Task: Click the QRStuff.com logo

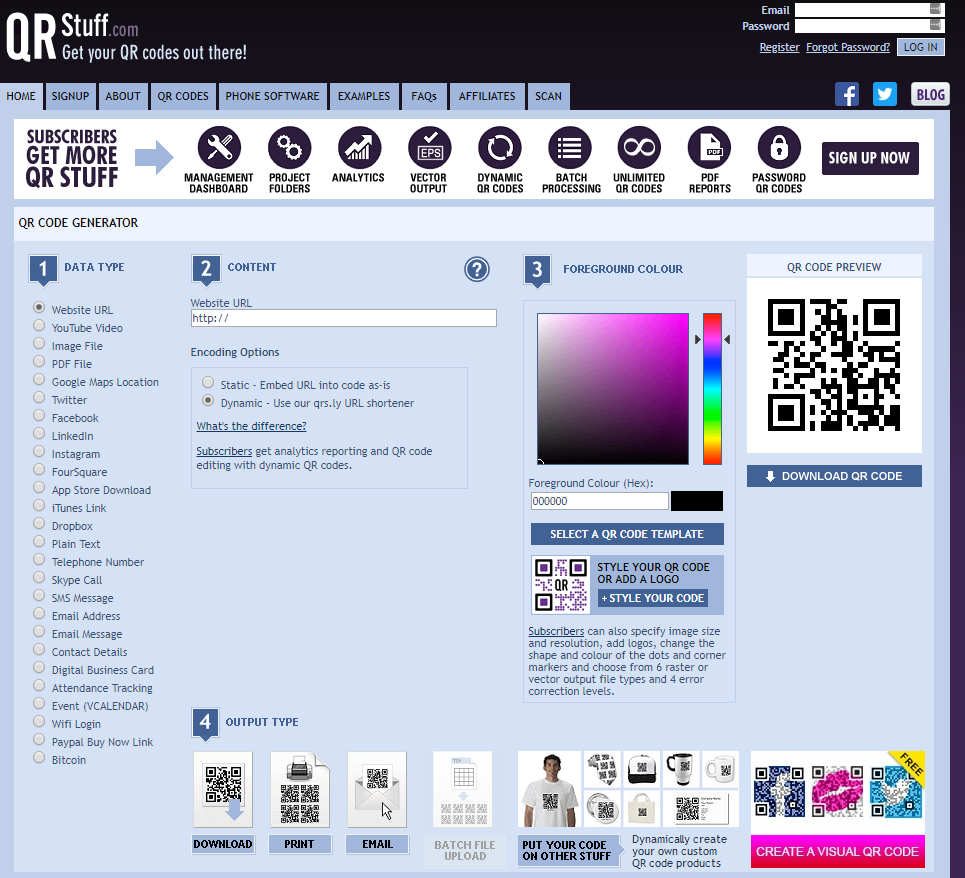Action: coord(126,37)
